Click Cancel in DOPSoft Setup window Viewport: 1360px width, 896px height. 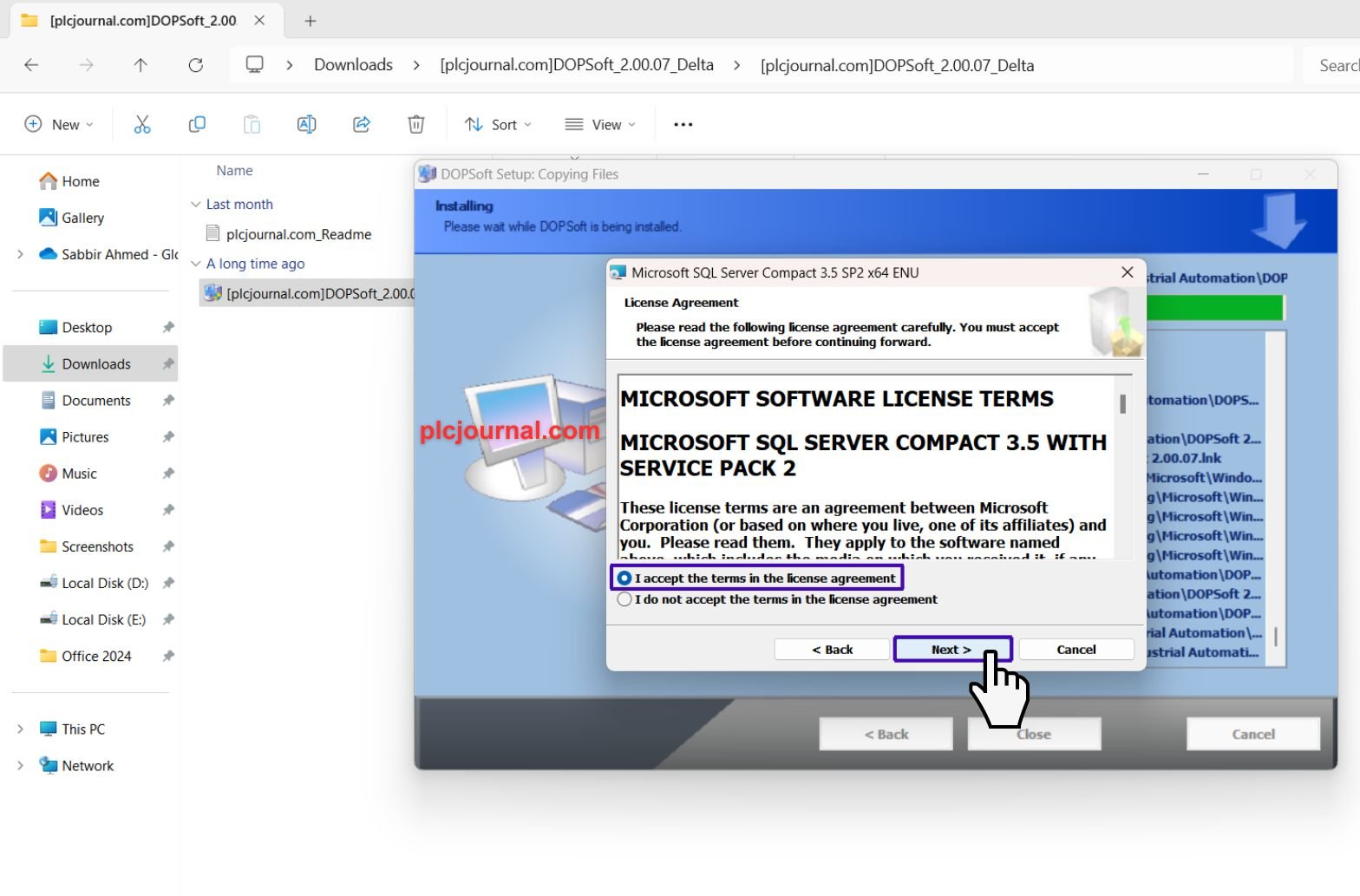(1253, 734)
